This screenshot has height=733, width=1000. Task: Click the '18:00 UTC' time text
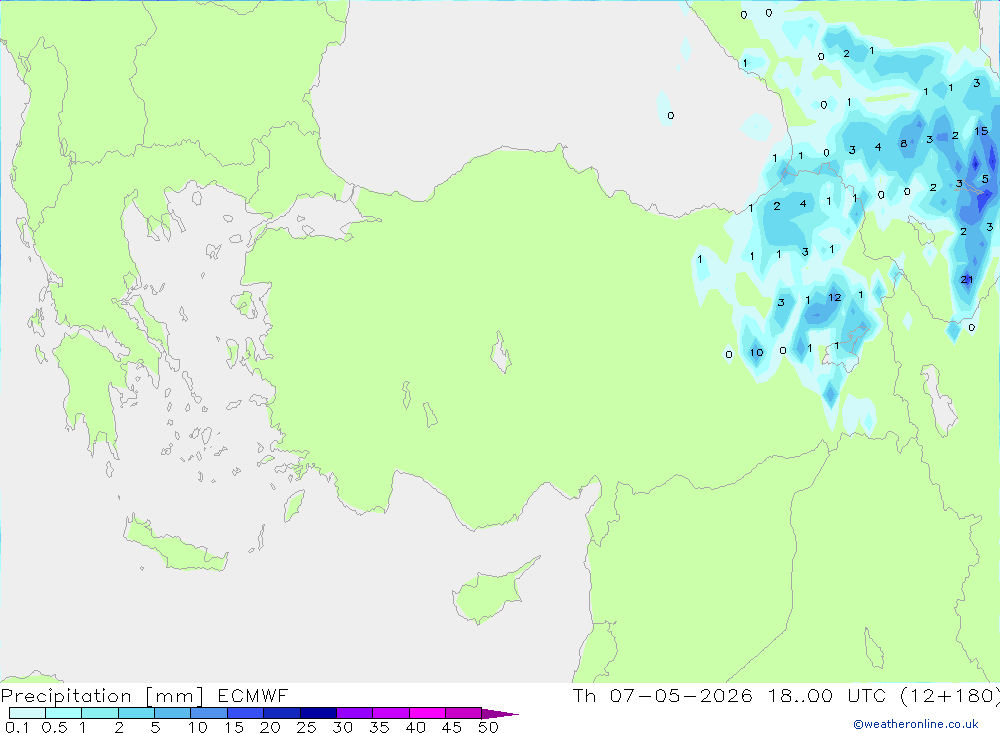pyautogui.click(x=827, y=695)
